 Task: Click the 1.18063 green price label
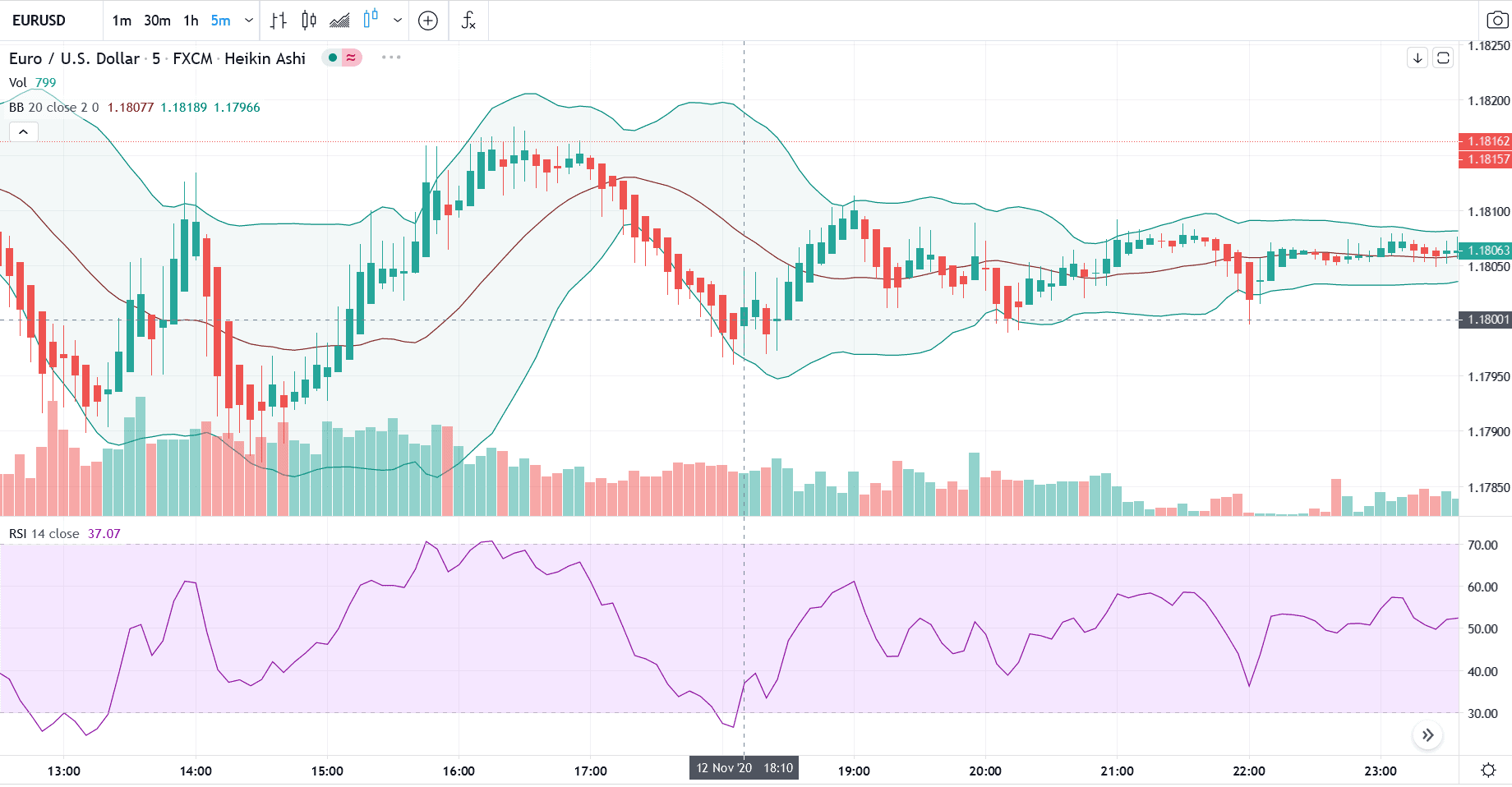tap(1486, 251)
